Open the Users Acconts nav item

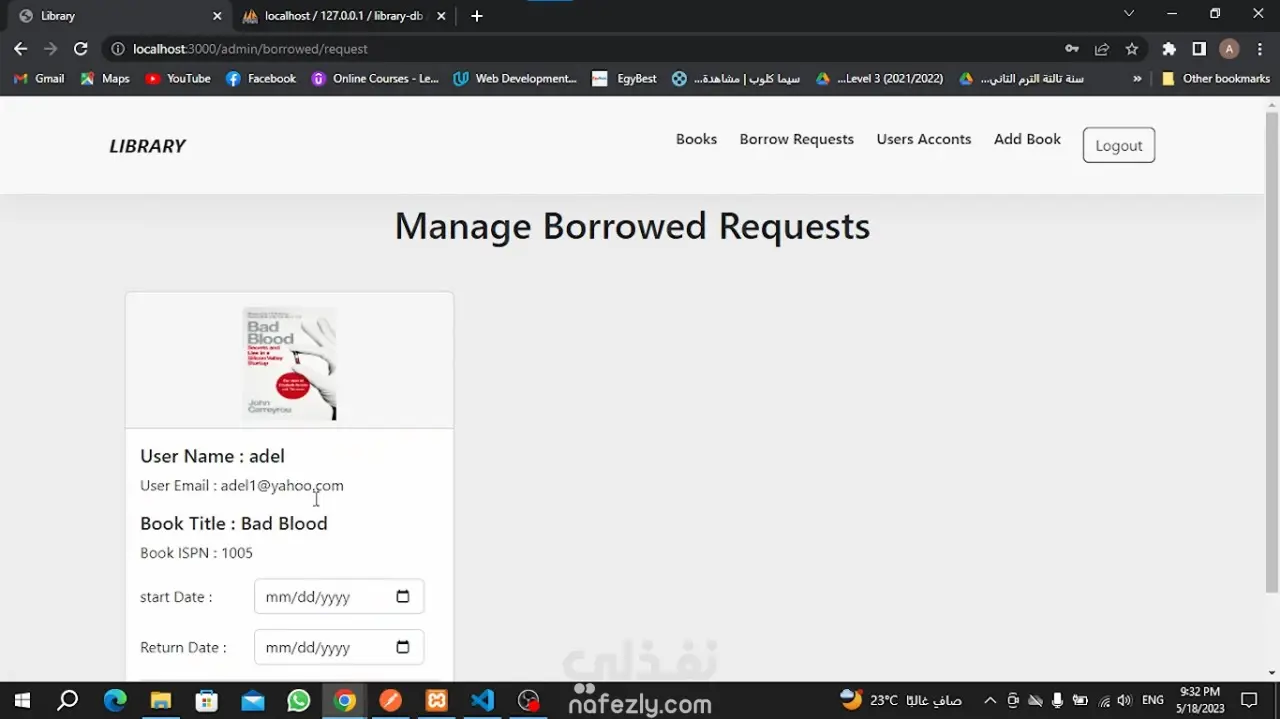924,139
